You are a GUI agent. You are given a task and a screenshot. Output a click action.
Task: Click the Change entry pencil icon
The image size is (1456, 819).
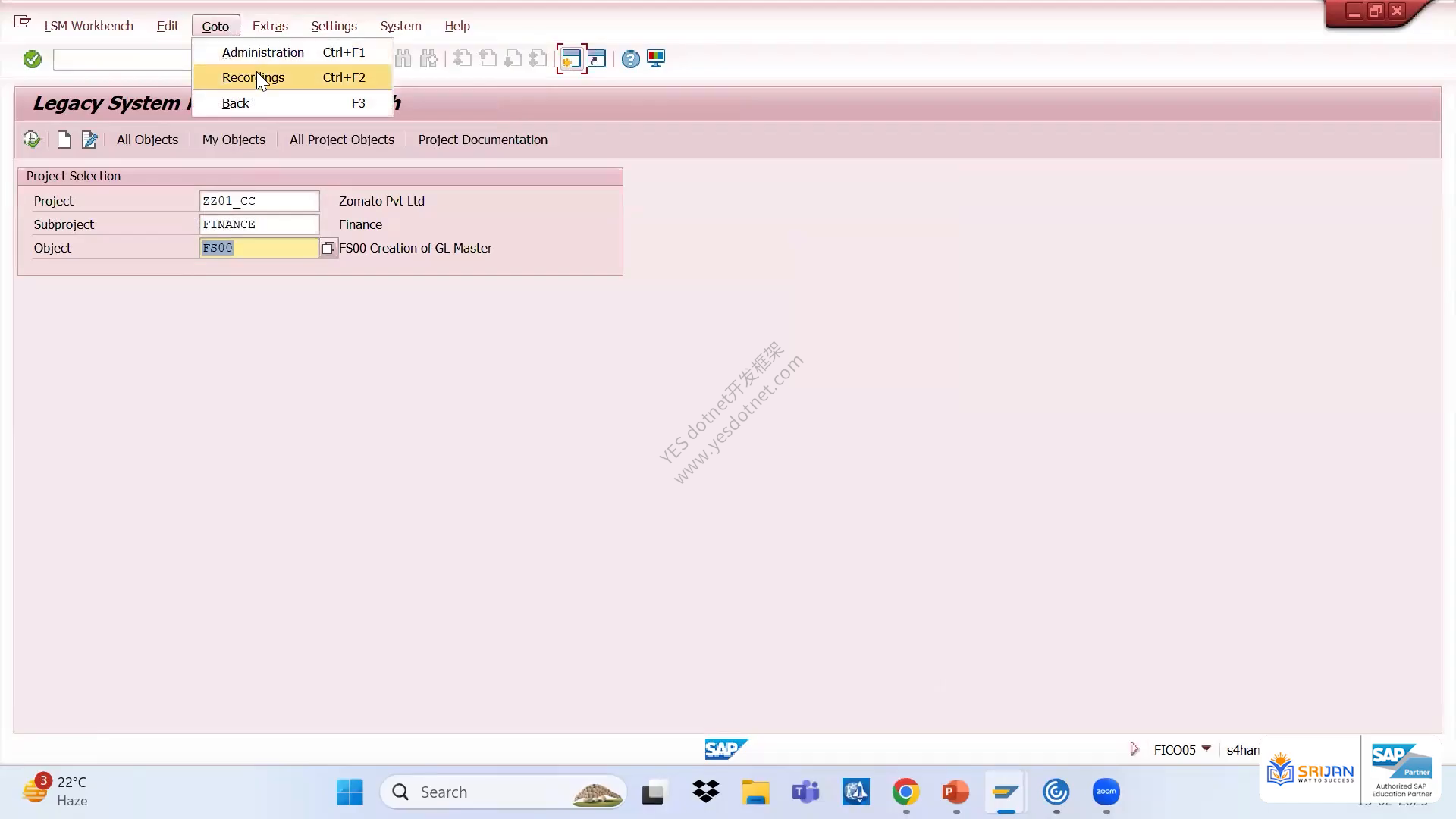point(89,140)
